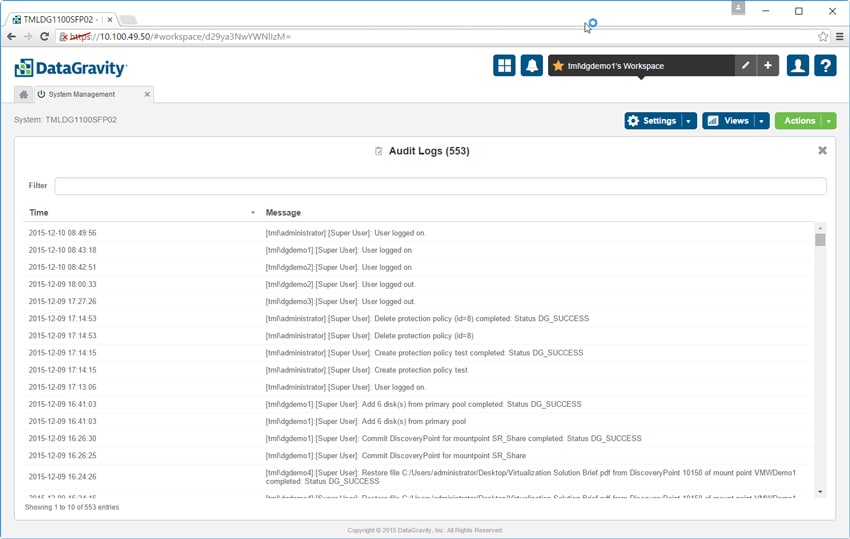Open the user profile icon
Screen dimensions: 850x539
[x=798, y=66]
